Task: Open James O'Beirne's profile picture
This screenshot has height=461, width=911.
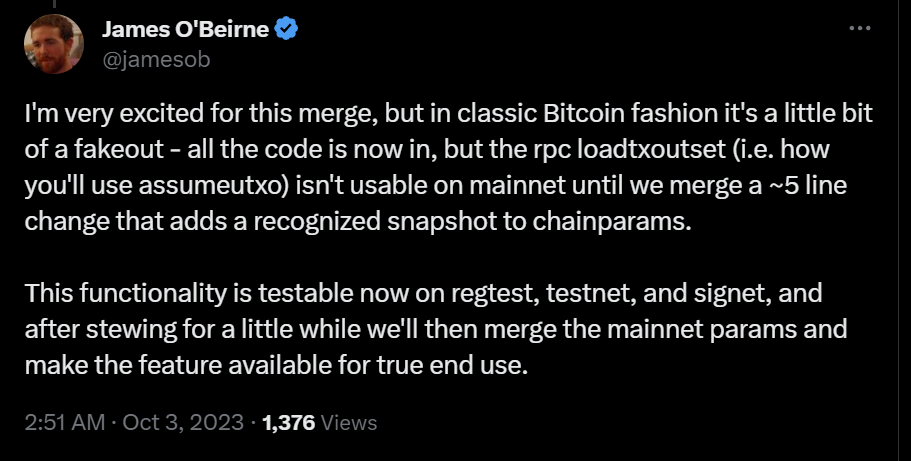Action: coord(52,45)
